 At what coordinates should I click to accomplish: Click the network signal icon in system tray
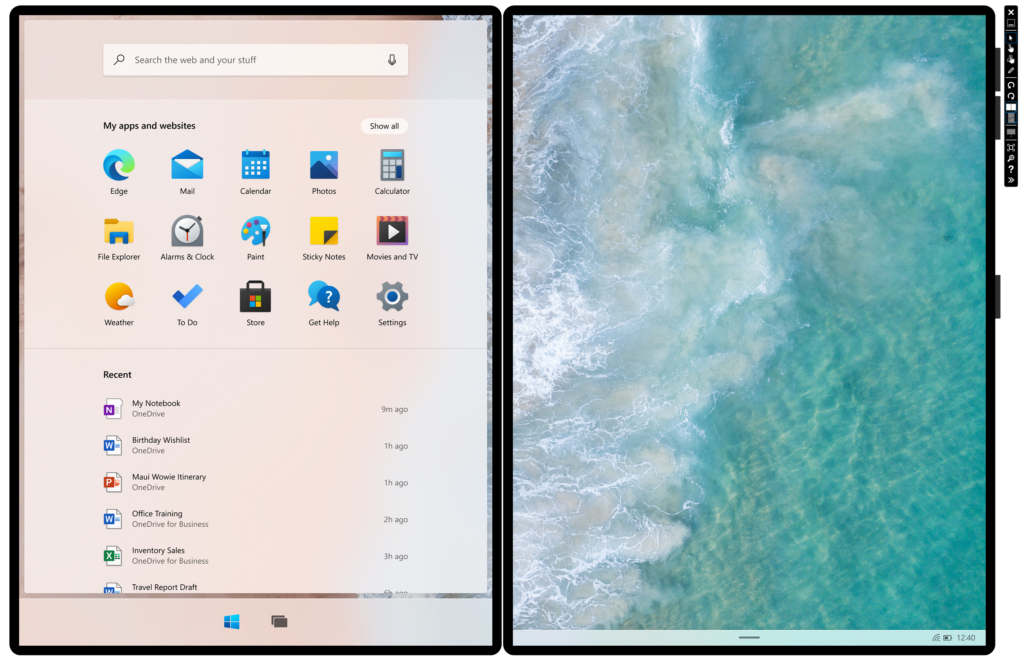936,638
